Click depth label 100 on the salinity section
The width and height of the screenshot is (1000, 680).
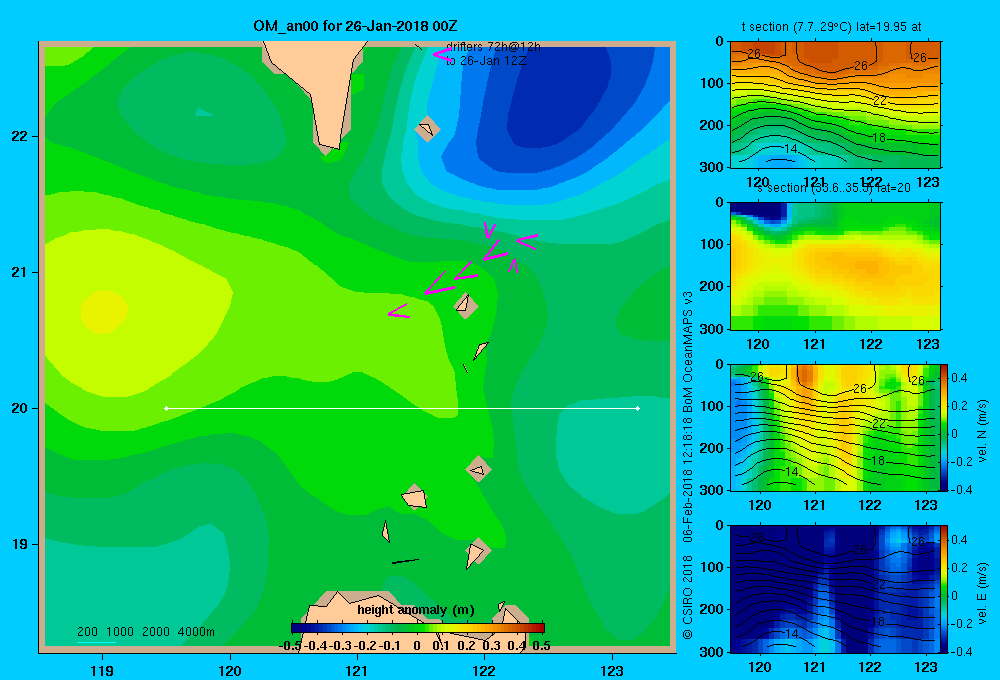tap(711, 244)
